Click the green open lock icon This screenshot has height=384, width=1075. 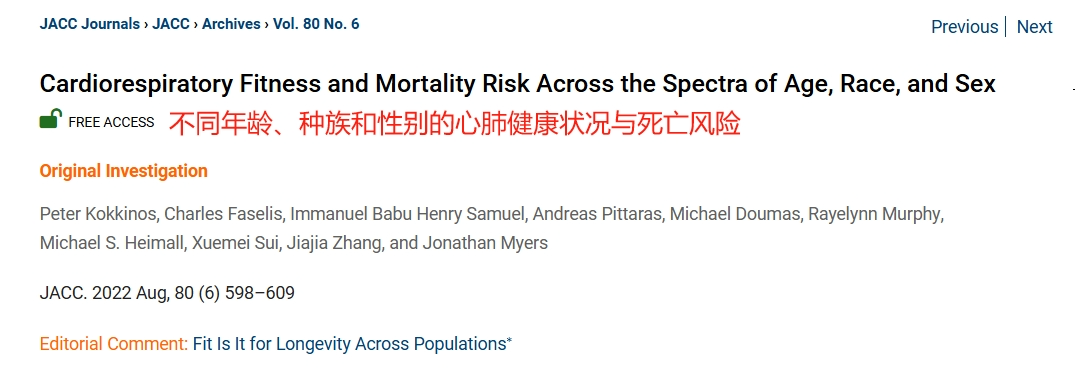[51, 120]
